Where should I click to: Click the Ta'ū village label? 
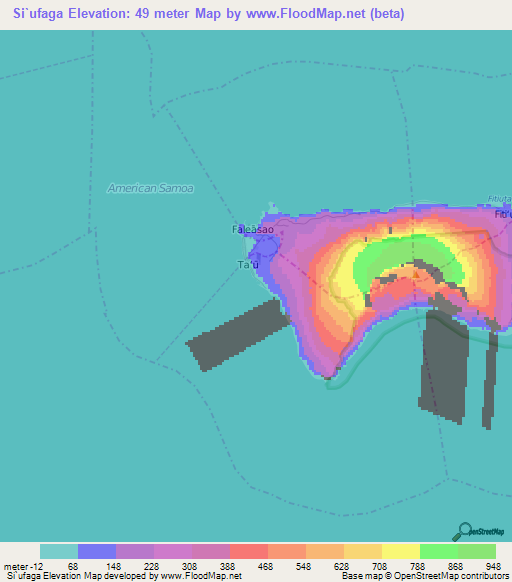coord(248,265)
